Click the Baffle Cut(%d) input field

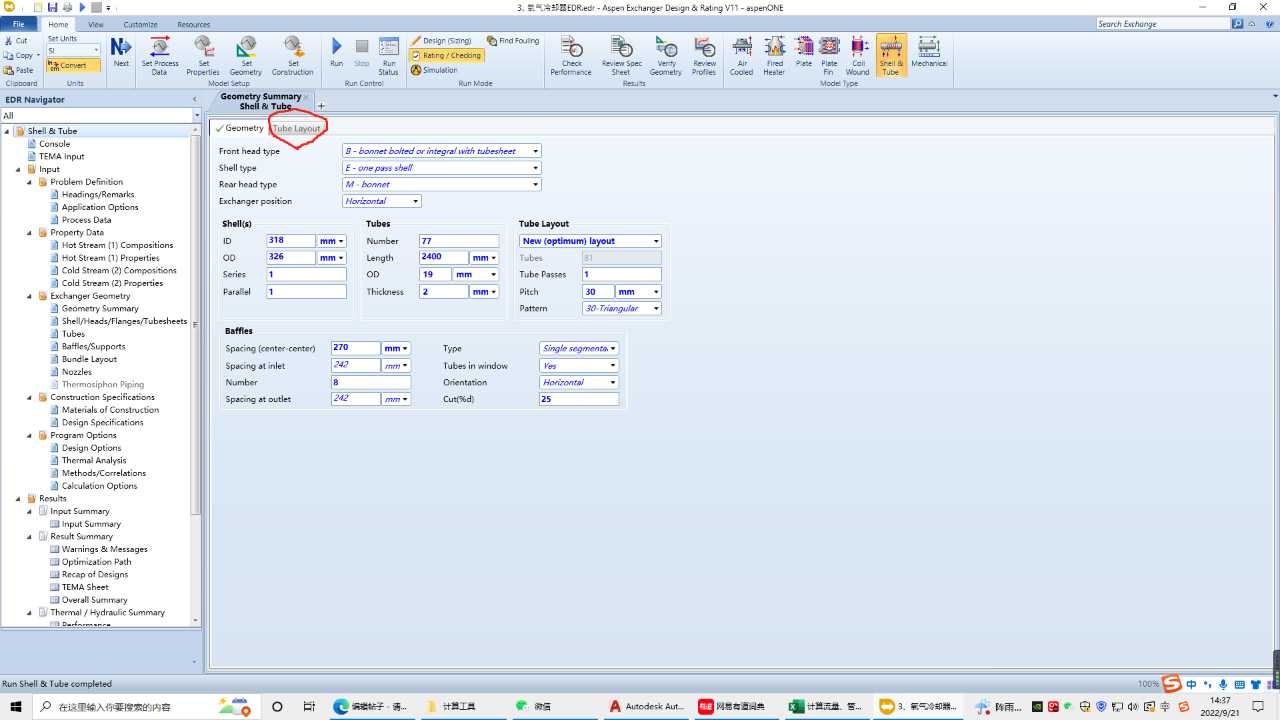point(579,399)
